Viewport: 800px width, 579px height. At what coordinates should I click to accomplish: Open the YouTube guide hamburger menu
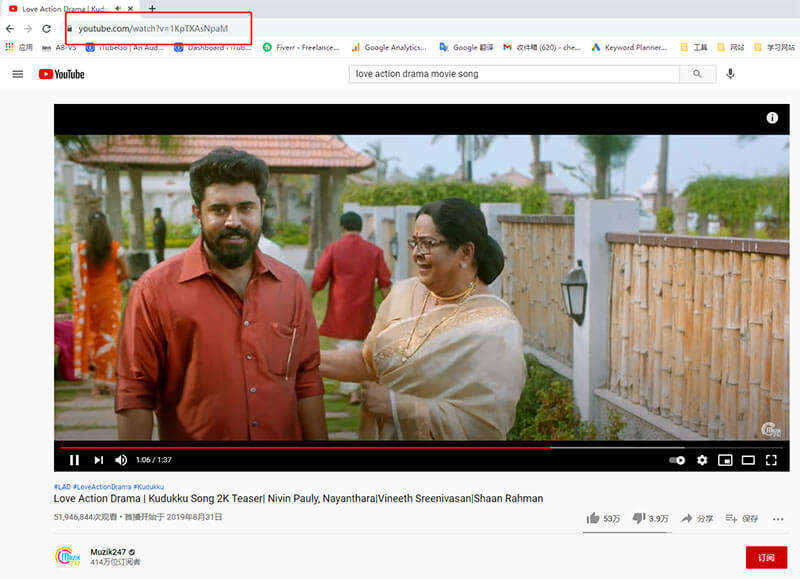coord(18,73)
